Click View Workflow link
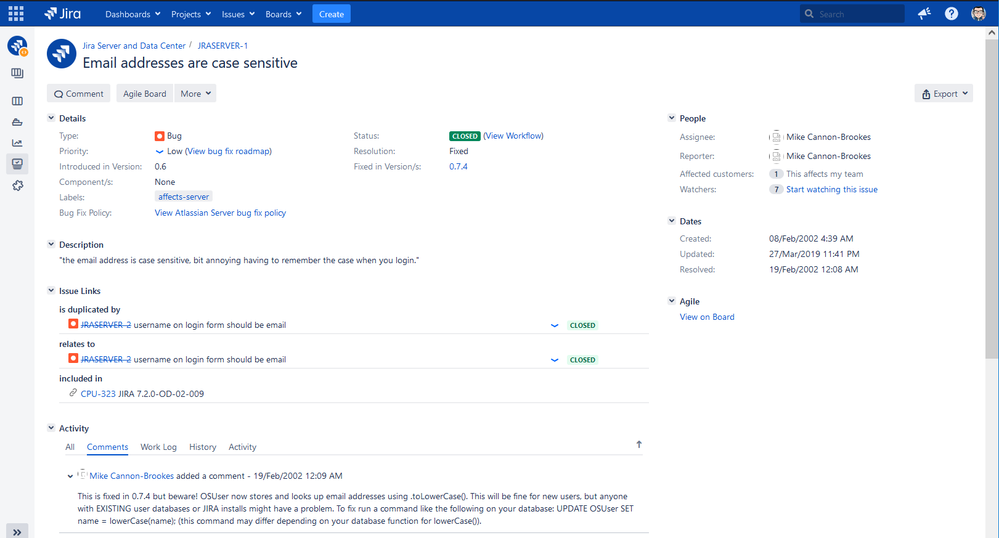Image resolution: width=999 pixels, height=538 pixels. (x=514, y=136)
